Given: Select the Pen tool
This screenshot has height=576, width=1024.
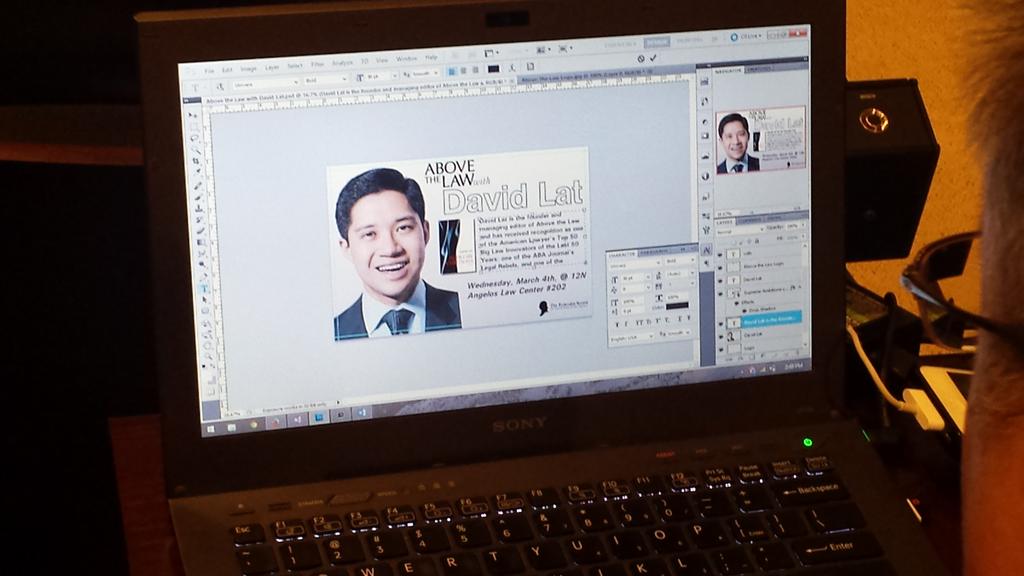Looking at the screenshot, I should tap(202, 276).
